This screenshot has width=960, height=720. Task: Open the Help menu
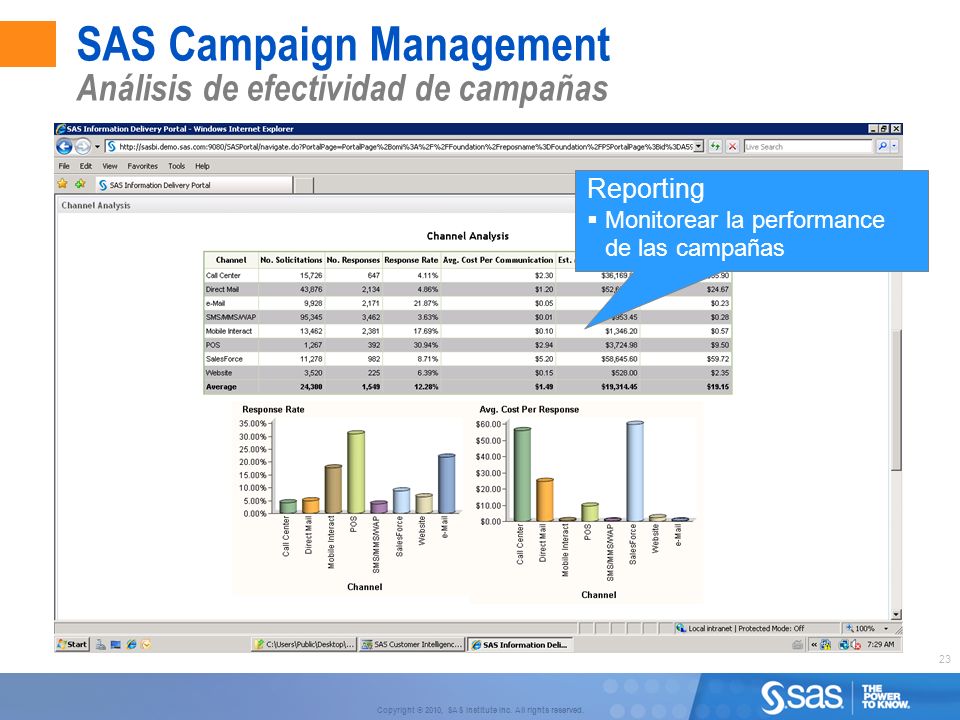coord(202,166)
